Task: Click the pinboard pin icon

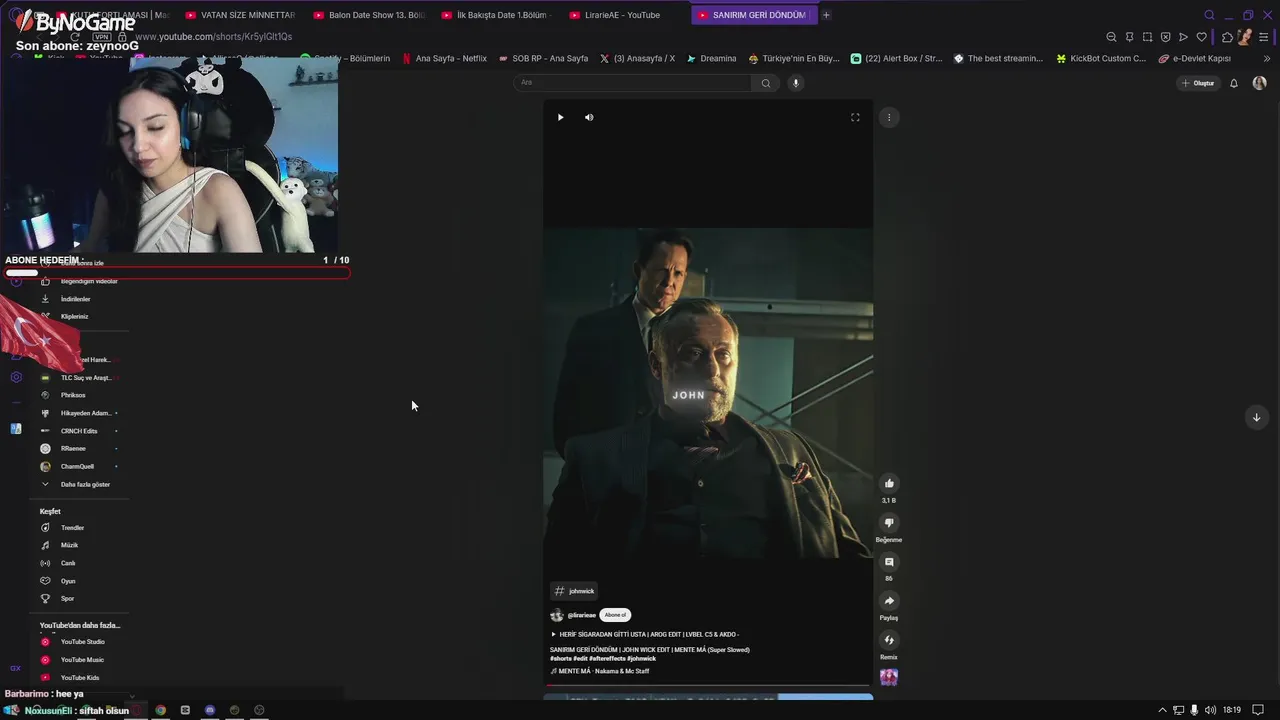Action: pyautogui.click(x=1129, y=37)
